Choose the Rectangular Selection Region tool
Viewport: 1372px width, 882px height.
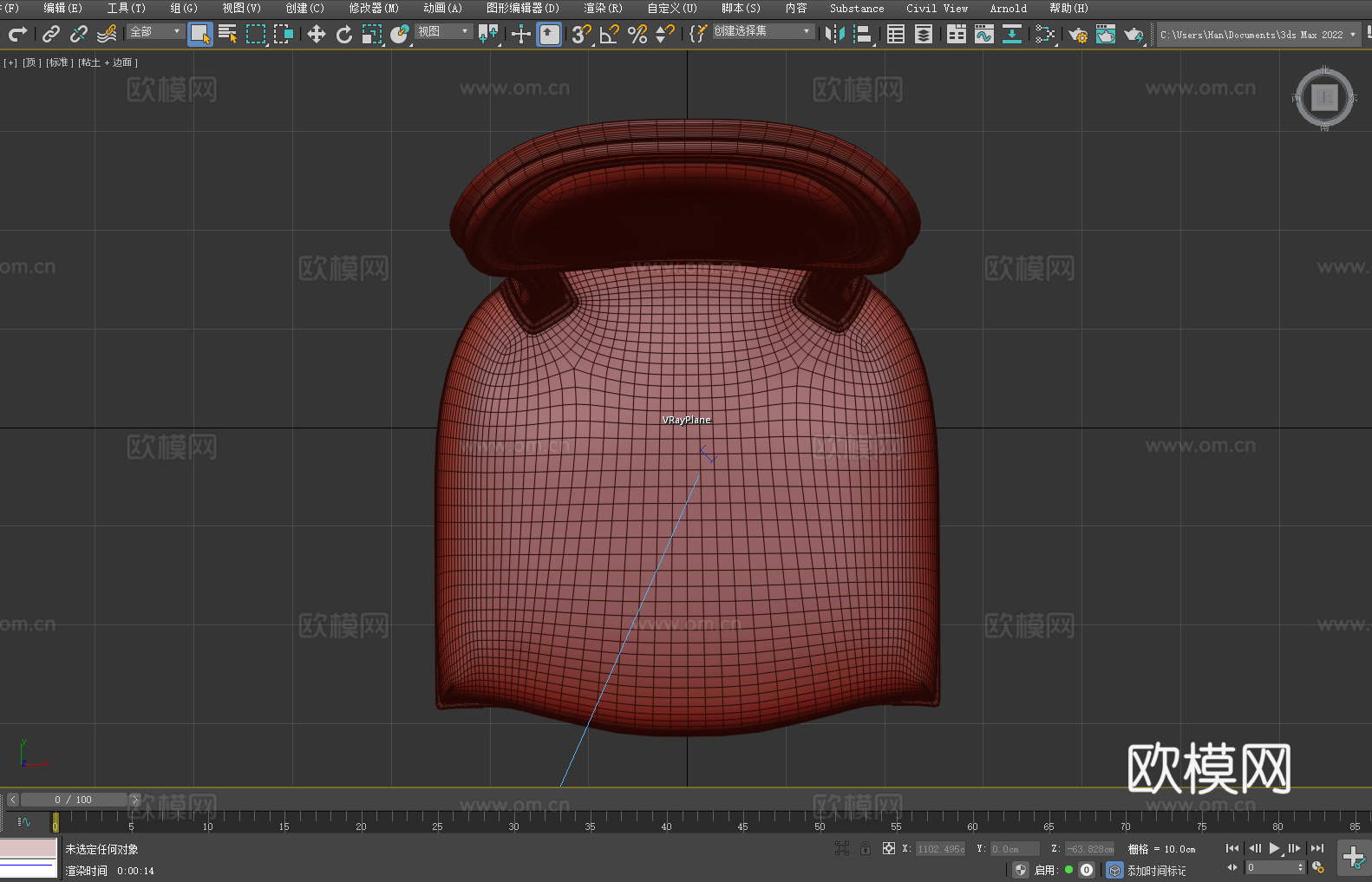click(x=256, y=34)
